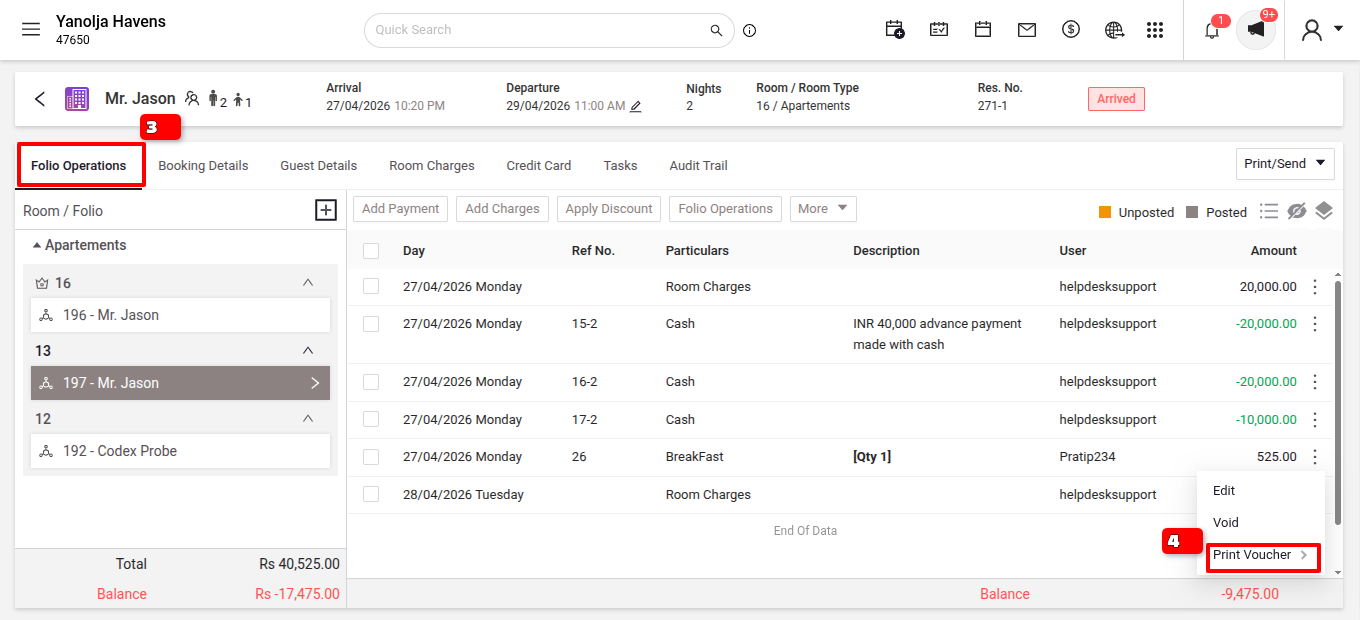Choose Void from the context menu
The width and height of the screenshot is (1360, 620).
pyautogui.click(x=1226, y=523)
